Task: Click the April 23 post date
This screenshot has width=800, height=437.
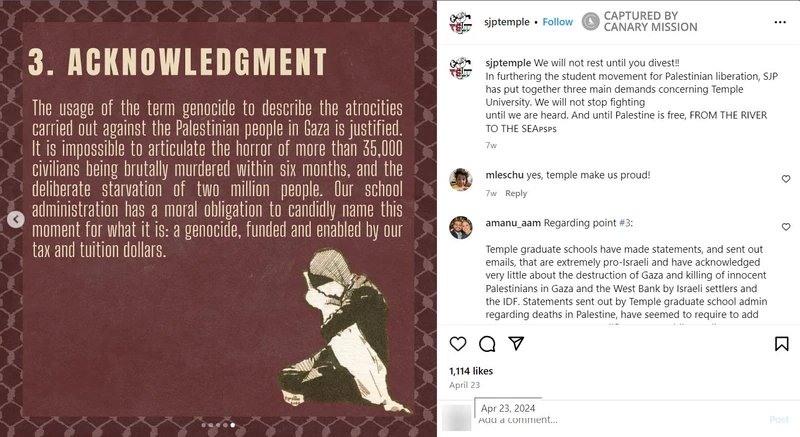Action: coord(464,384)
